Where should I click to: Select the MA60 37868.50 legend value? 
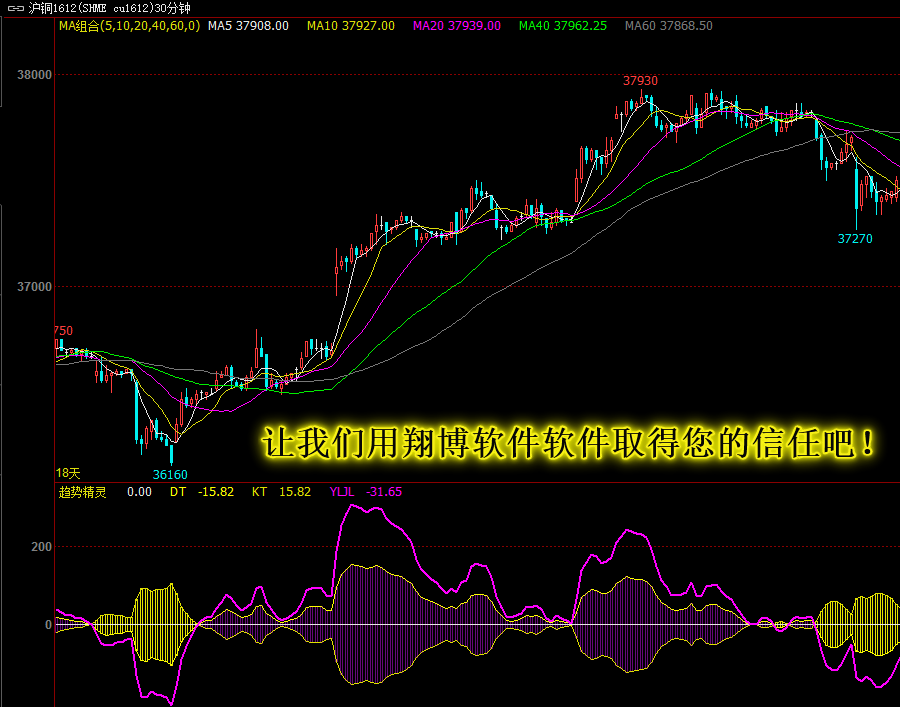(x=669, y=26)
